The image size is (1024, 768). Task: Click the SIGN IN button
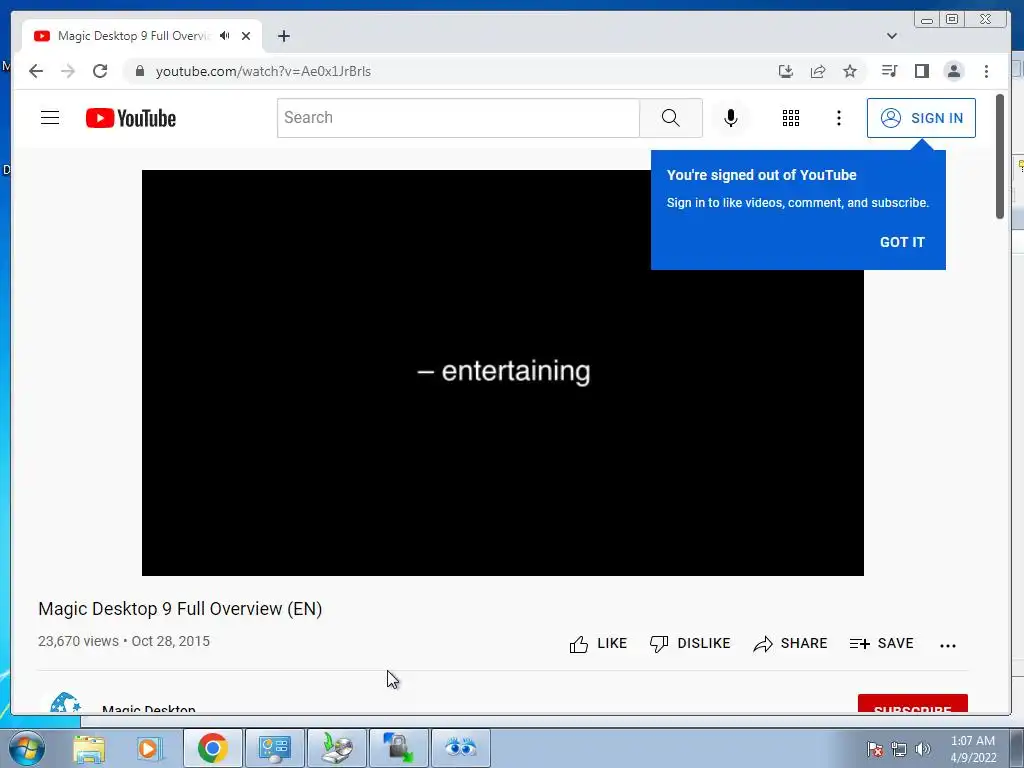coord(921,118)
